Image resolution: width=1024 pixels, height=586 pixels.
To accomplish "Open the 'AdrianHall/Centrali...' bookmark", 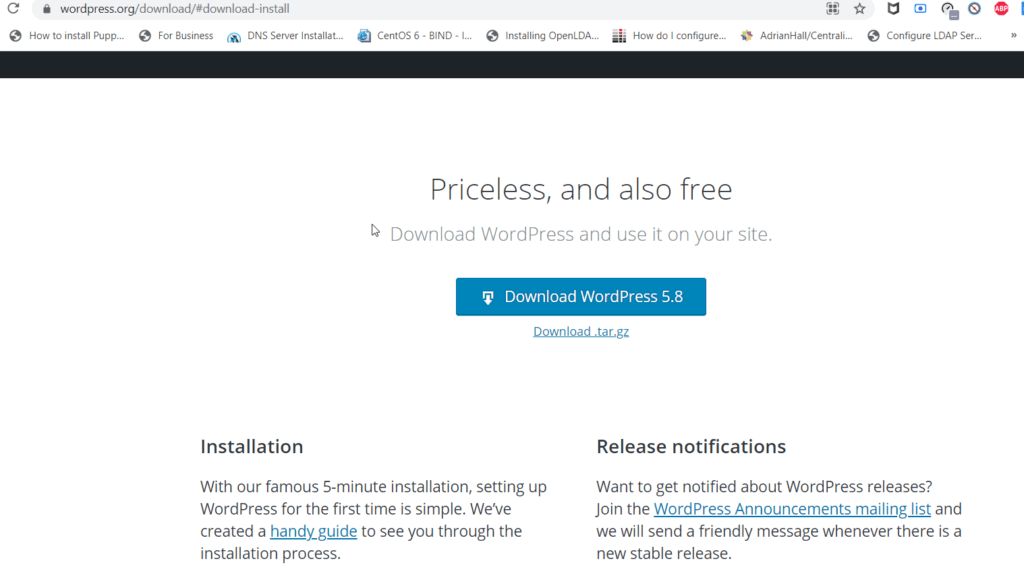I will coord(797,36).
